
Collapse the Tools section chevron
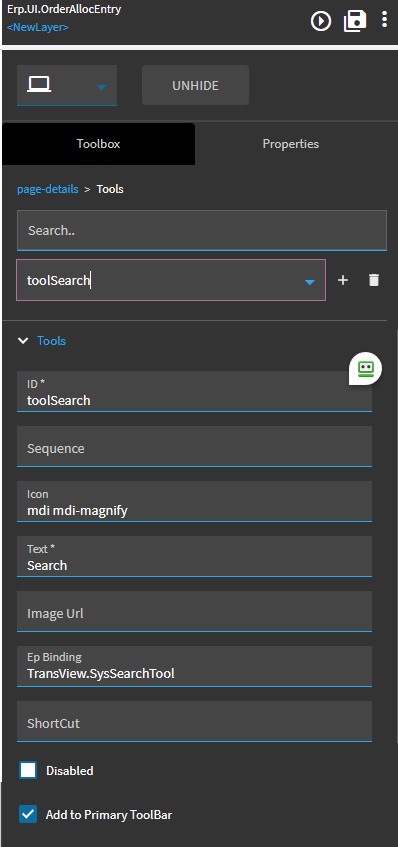23,340
